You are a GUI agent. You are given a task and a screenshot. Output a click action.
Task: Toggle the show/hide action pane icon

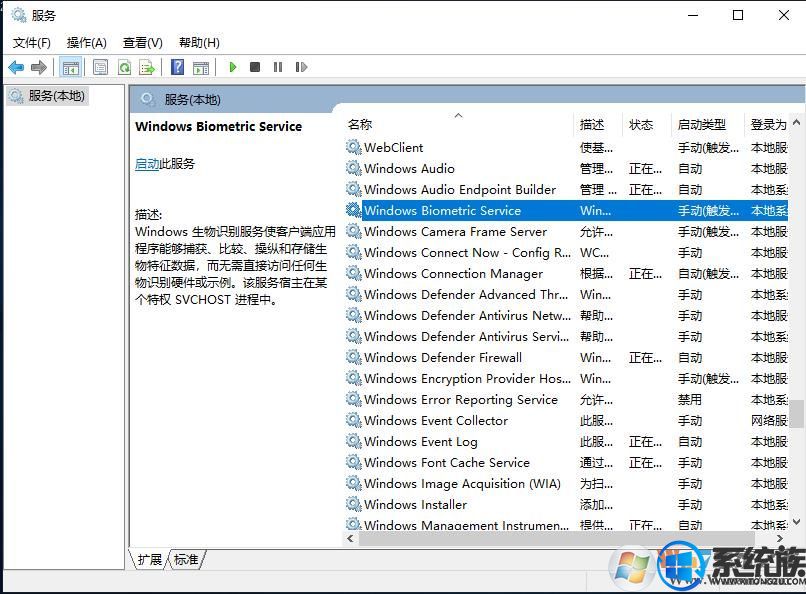tap(201, 67)
